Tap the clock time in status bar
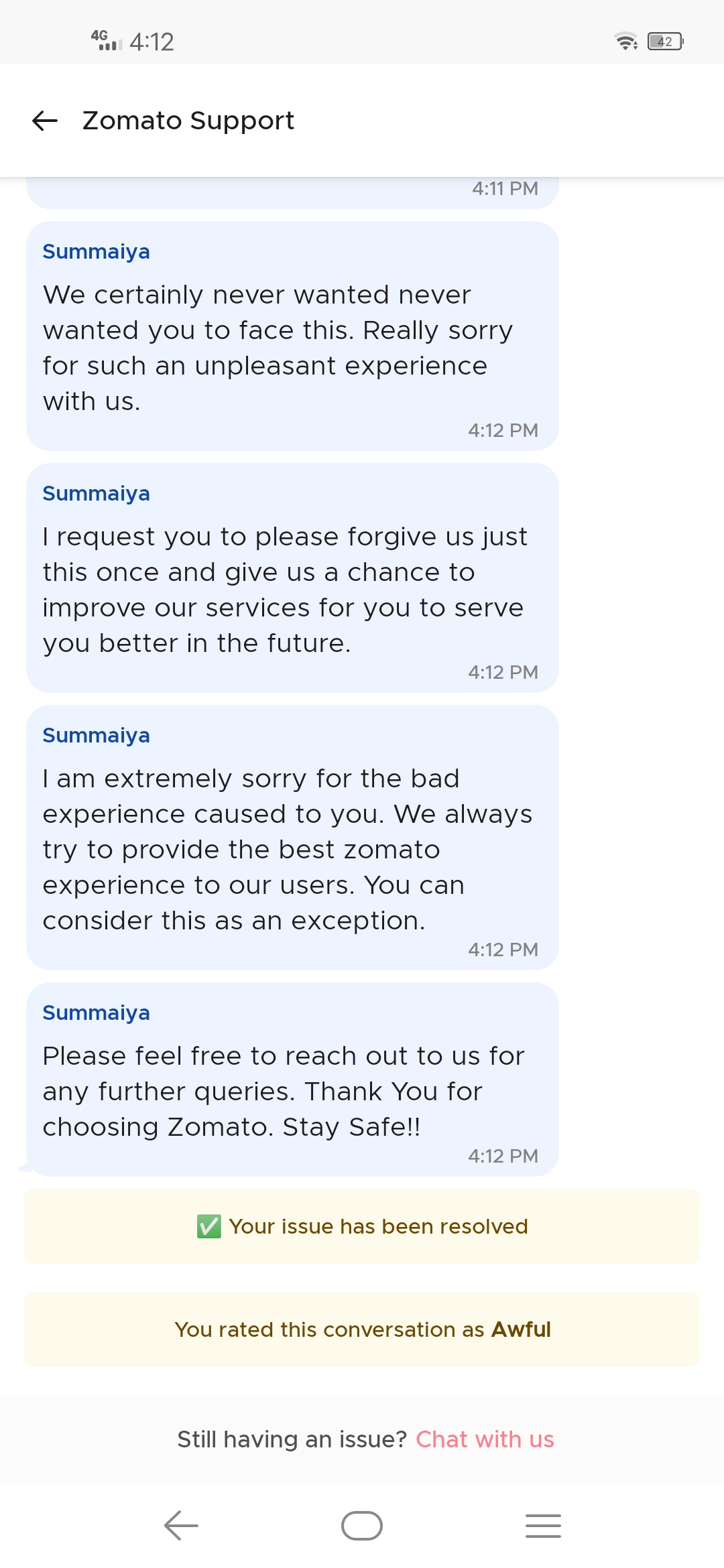 pyautogui.click(x=152, y=42)
